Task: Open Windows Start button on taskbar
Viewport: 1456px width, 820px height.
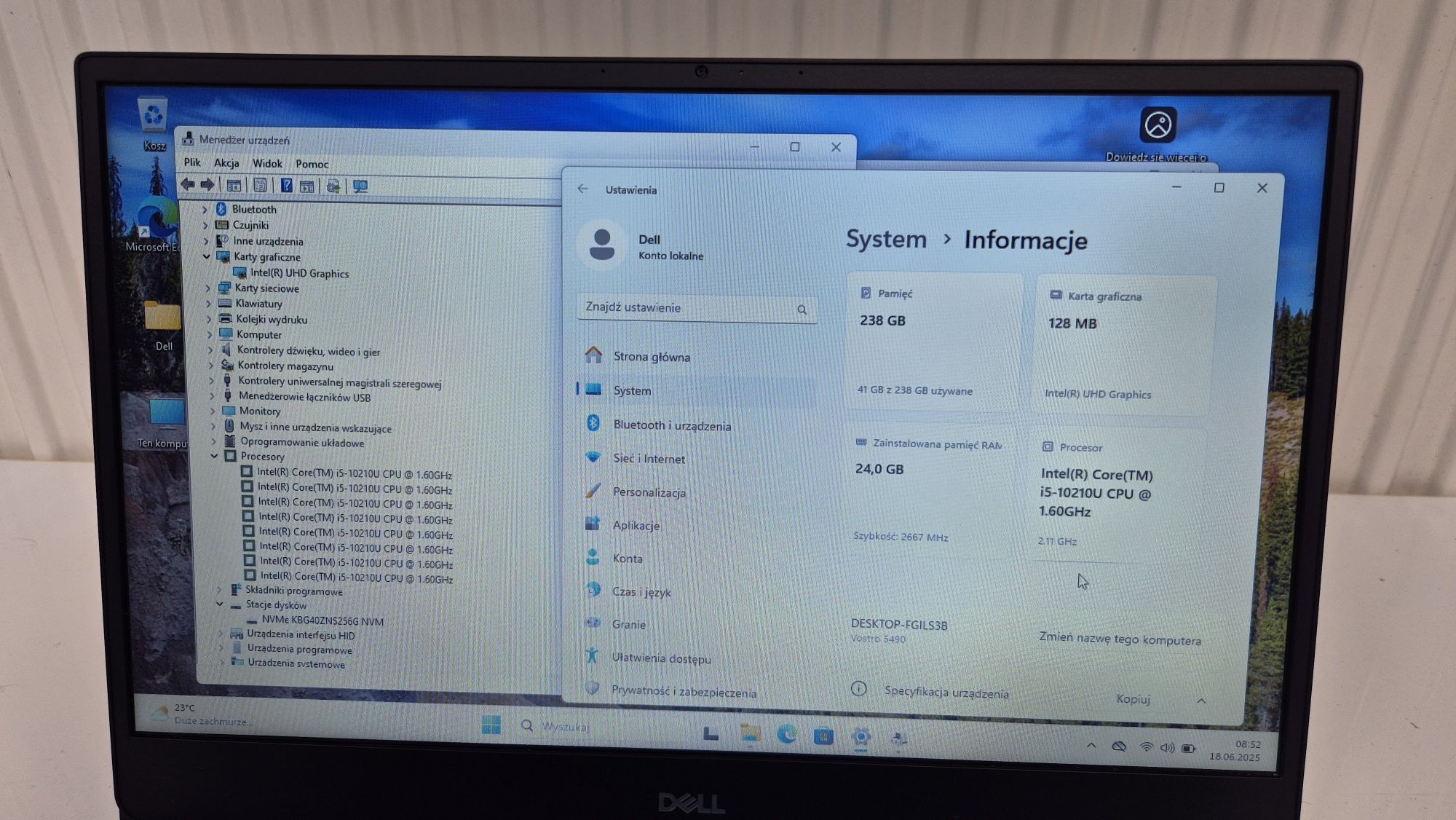Action: (x=491, y=725)
